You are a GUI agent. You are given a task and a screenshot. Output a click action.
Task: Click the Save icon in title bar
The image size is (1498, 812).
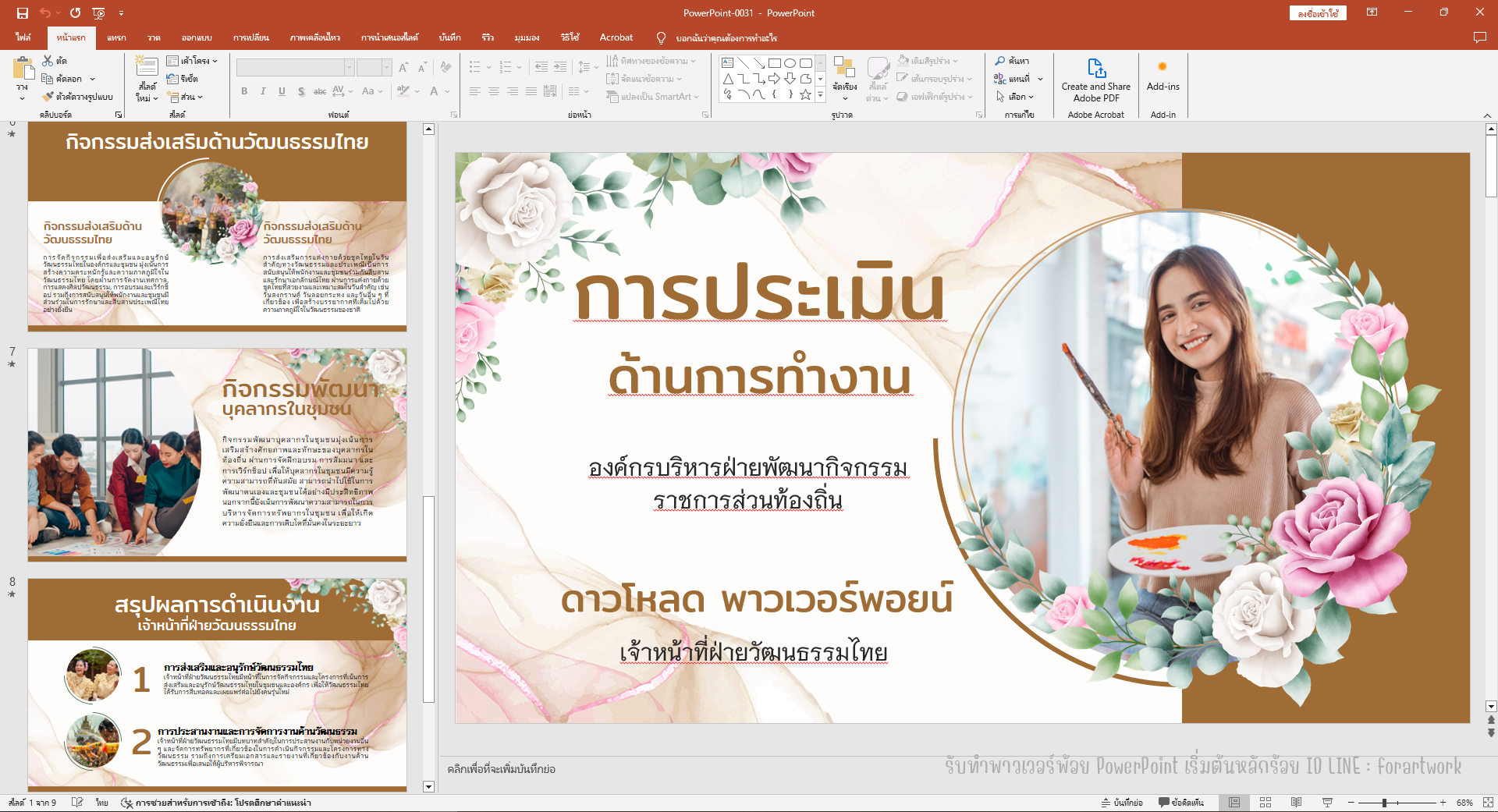click(22, 12)
